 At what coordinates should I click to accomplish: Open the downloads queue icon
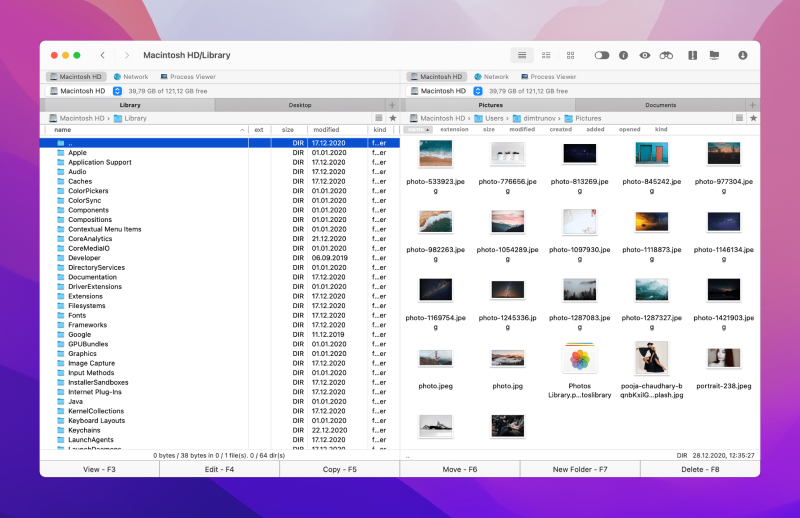click(x=742, y=55)
